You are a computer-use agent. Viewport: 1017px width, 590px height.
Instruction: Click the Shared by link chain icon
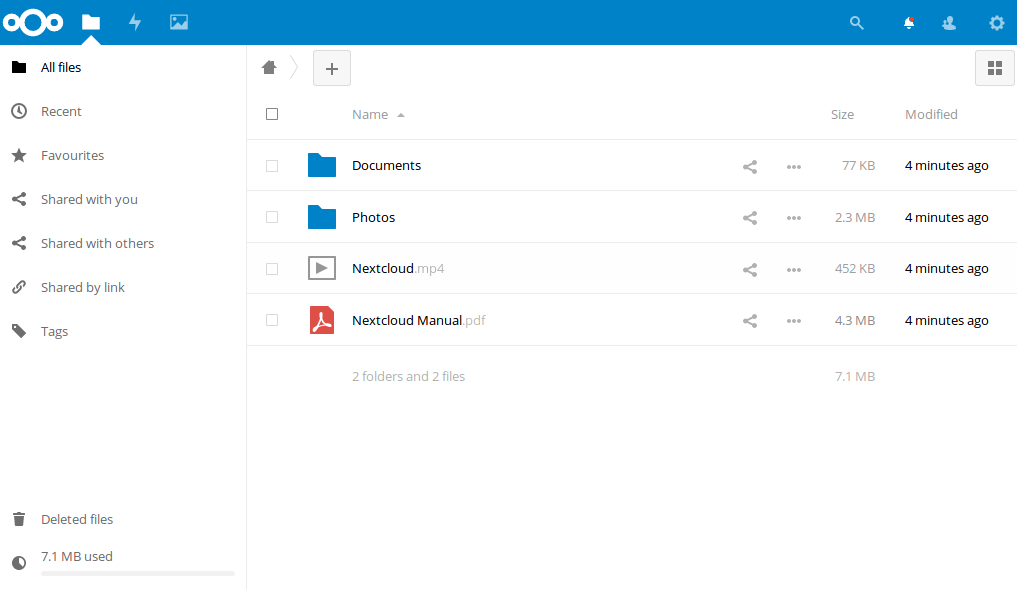pyautogui.click(x=19, y=287)
